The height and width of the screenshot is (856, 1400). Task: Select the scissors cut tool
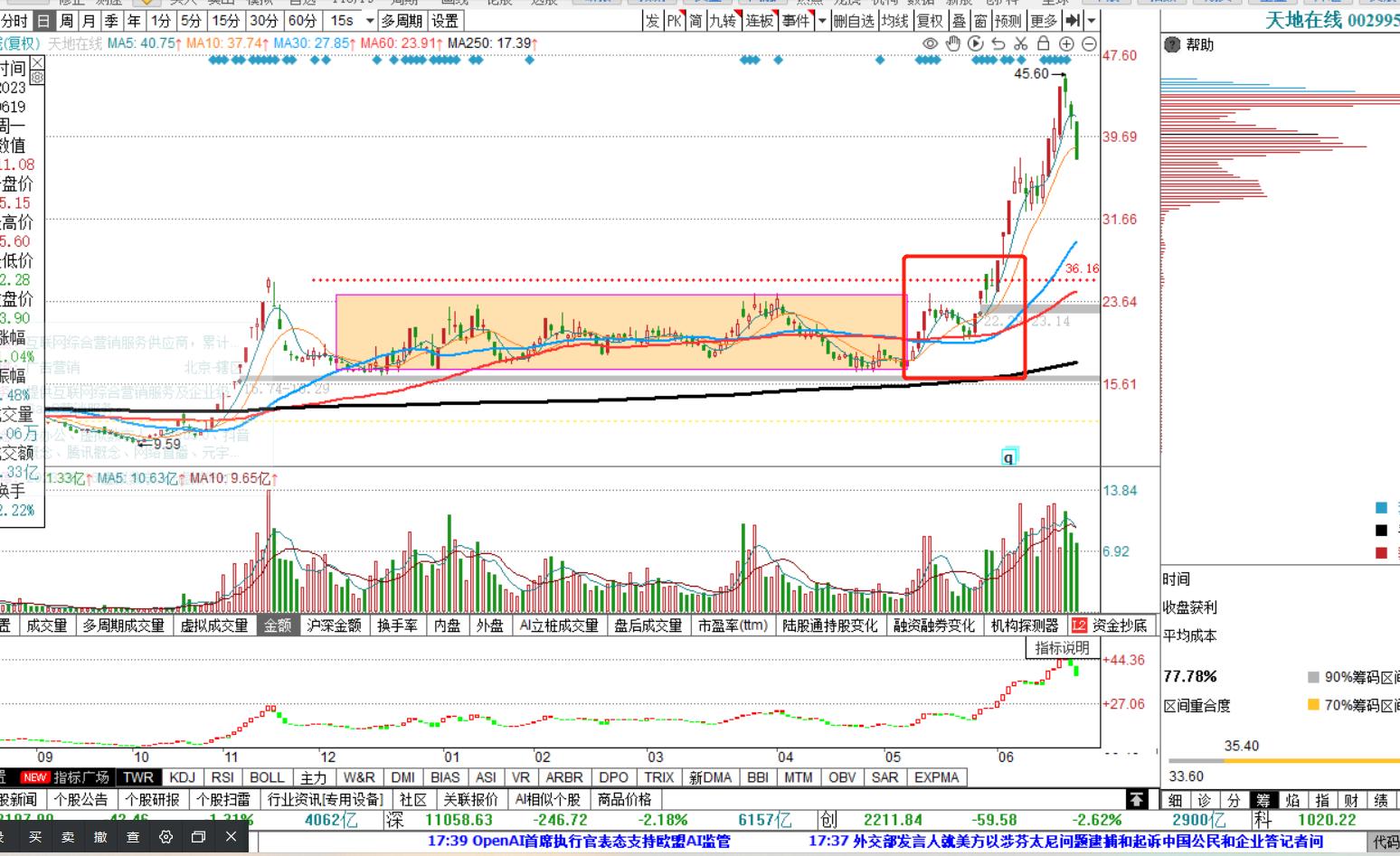point(1021,43)
